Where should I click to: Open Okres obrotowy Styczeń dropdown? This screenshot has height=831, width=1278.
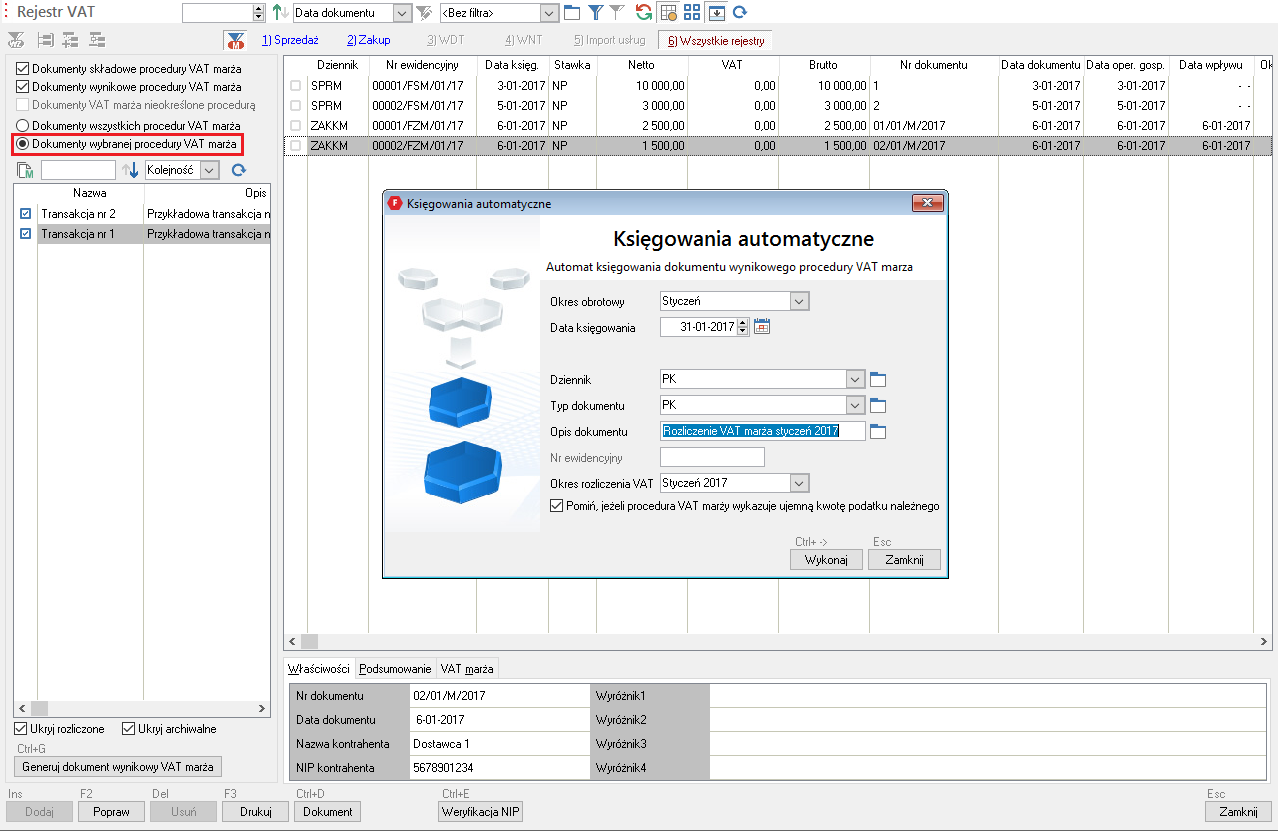coord(798,301)
